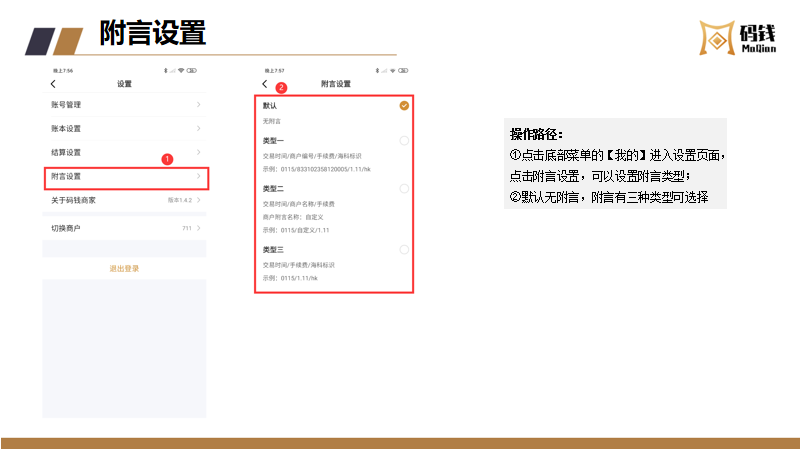
Task: Expand 结算设置 chevron arrow
Action: click(x=198, y=152)
